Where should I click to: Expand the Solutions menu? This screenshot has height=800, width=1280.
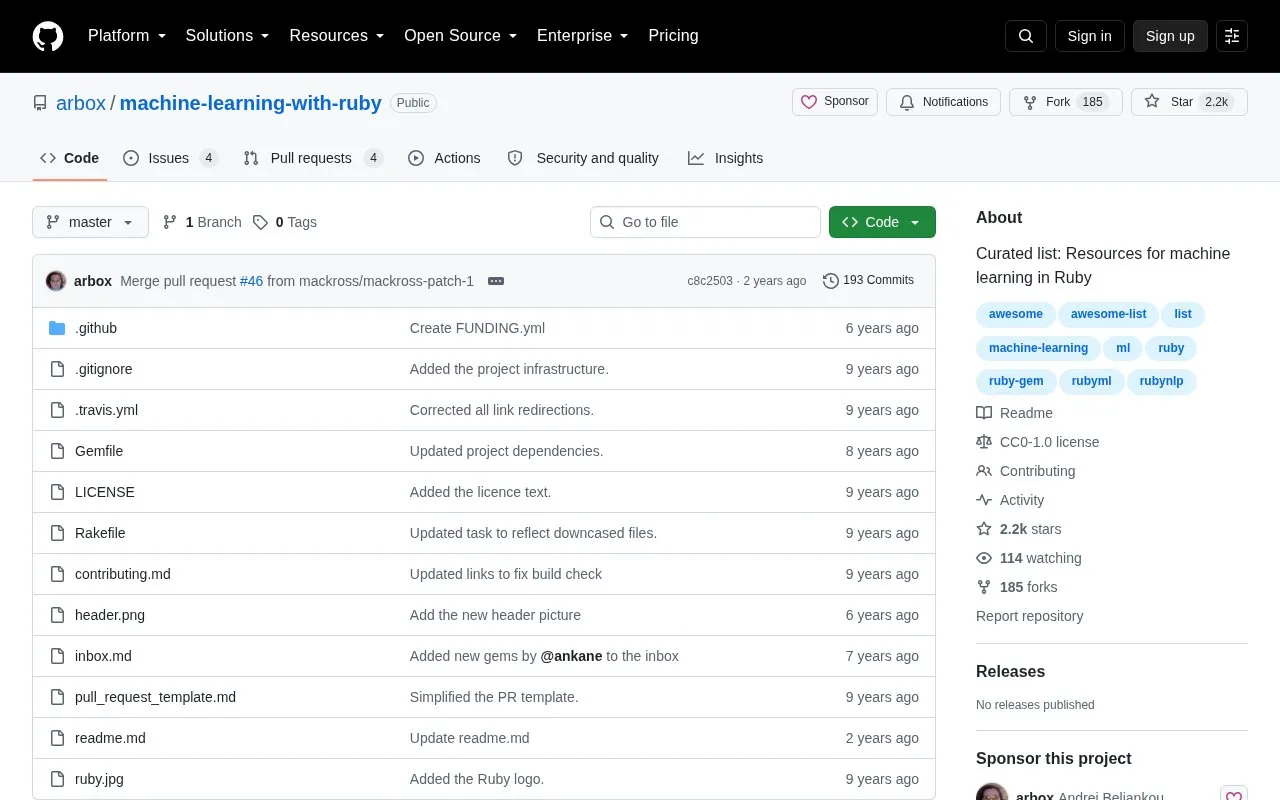(x=228, y=36)
